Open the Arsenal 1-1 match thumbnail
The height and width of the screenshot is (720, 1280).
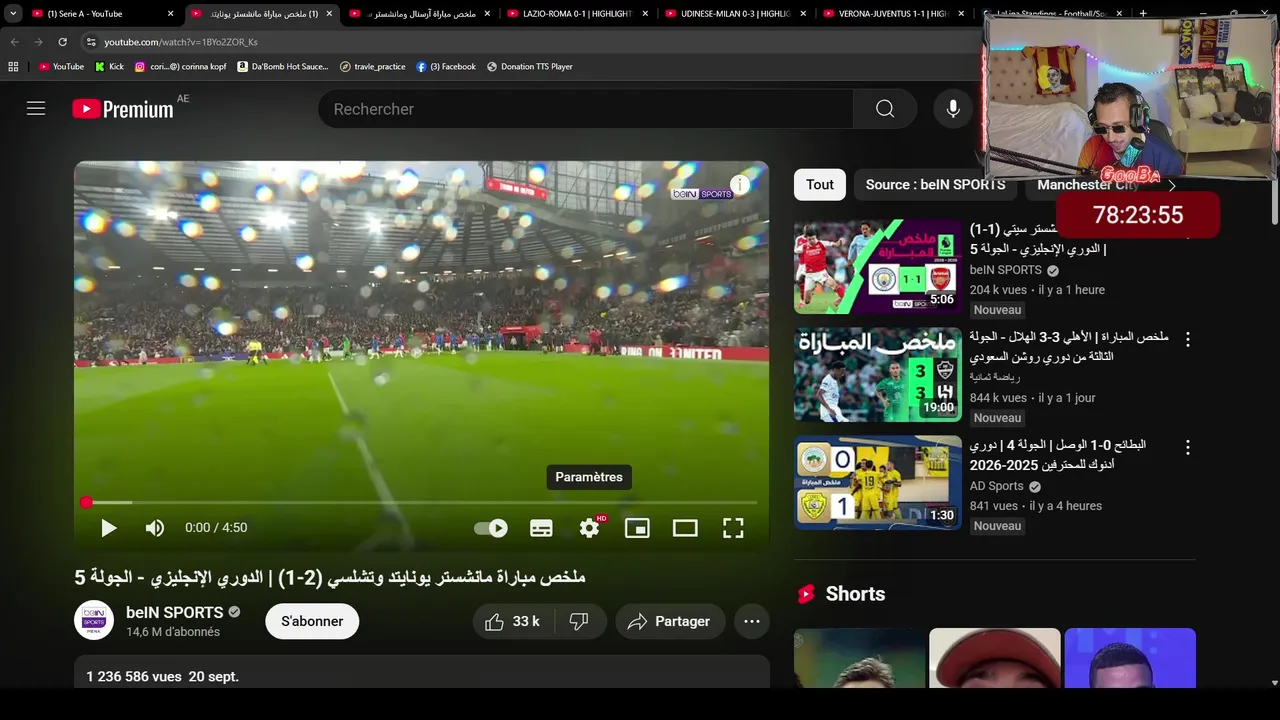coord(878,266)
